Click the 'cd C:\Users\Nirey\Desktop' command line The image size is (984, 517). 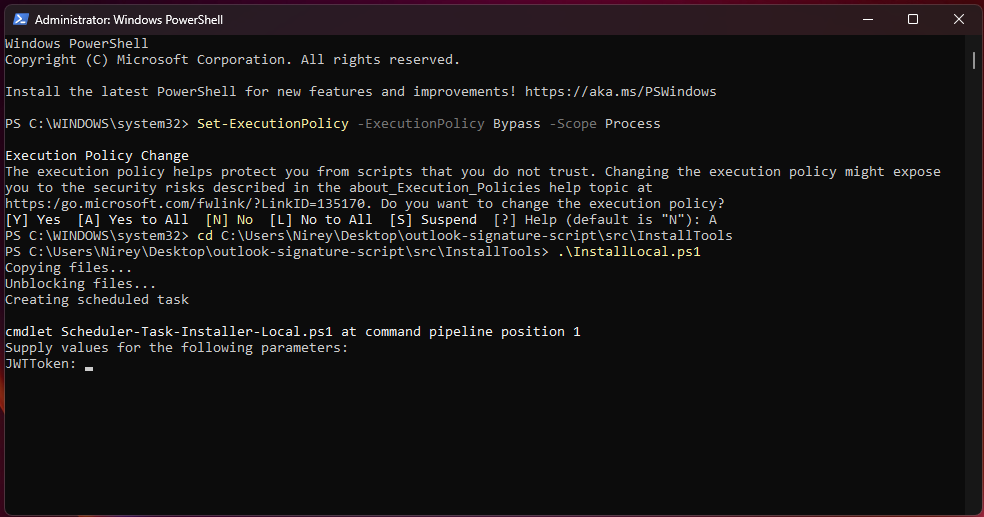coord(465,236)
